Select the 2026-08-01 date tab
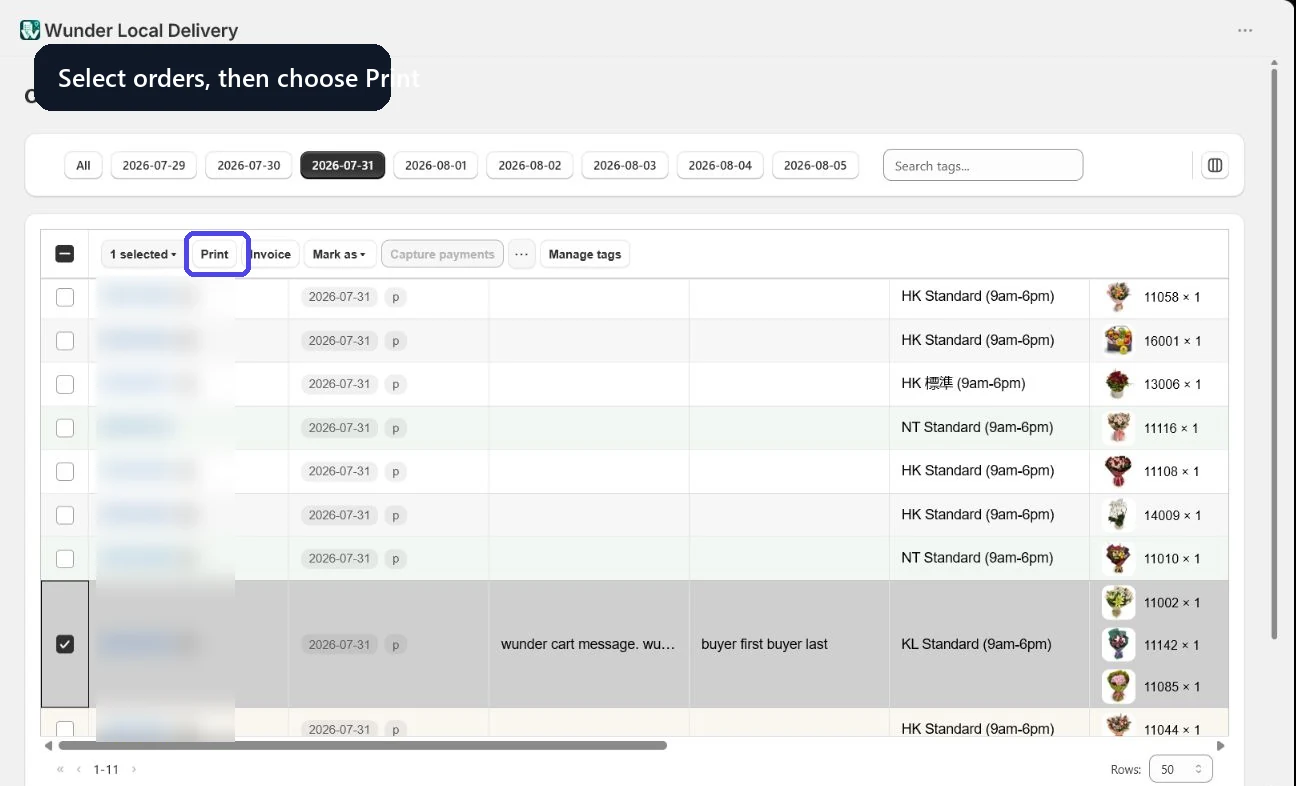This screenshot has width=1296, height=786. tap(436, 165)
